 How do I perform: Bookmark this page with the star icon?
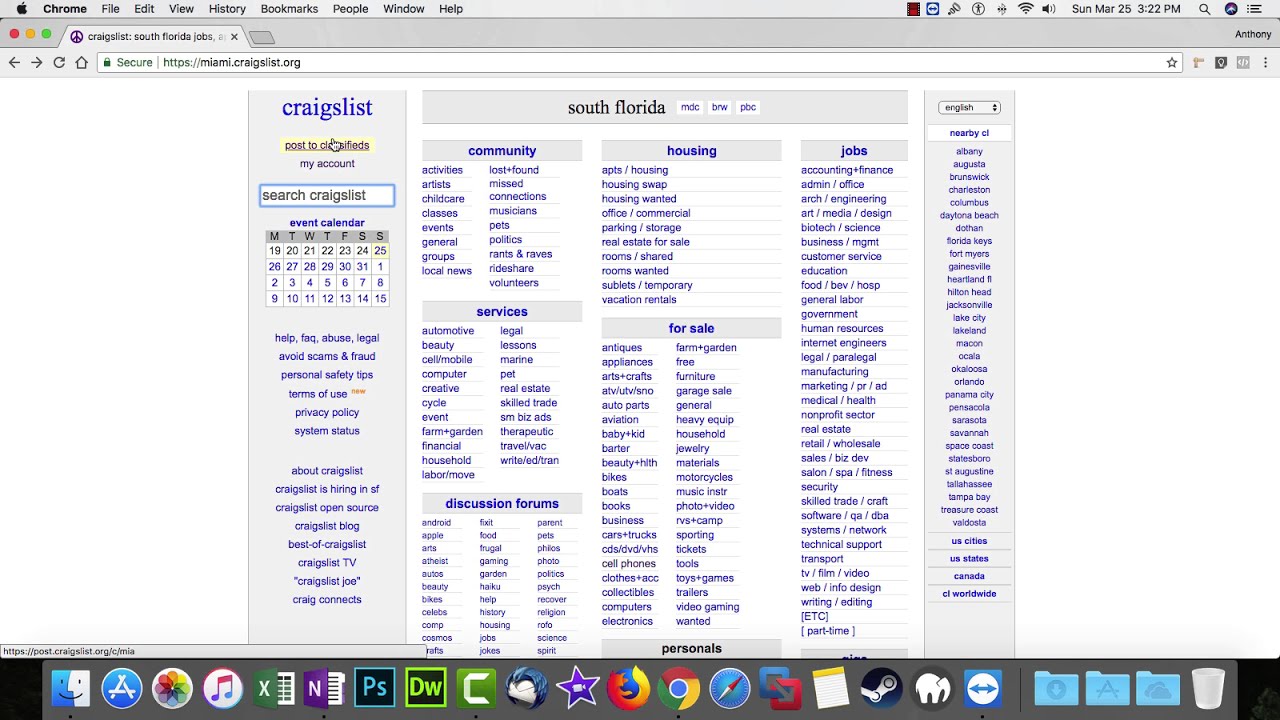pos(1172,62)
